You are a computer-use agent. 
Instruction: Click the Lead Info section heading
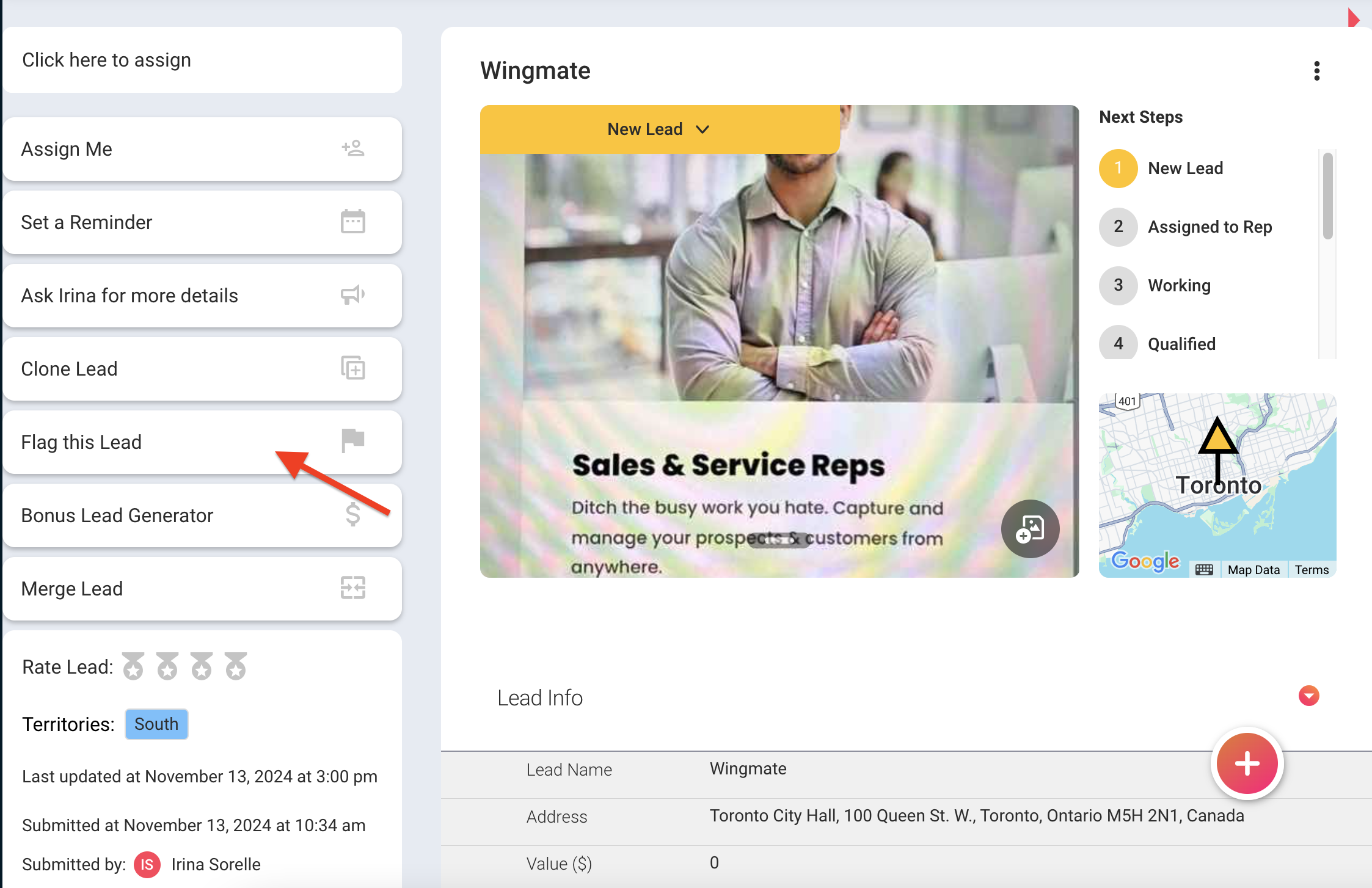(540, 697)
